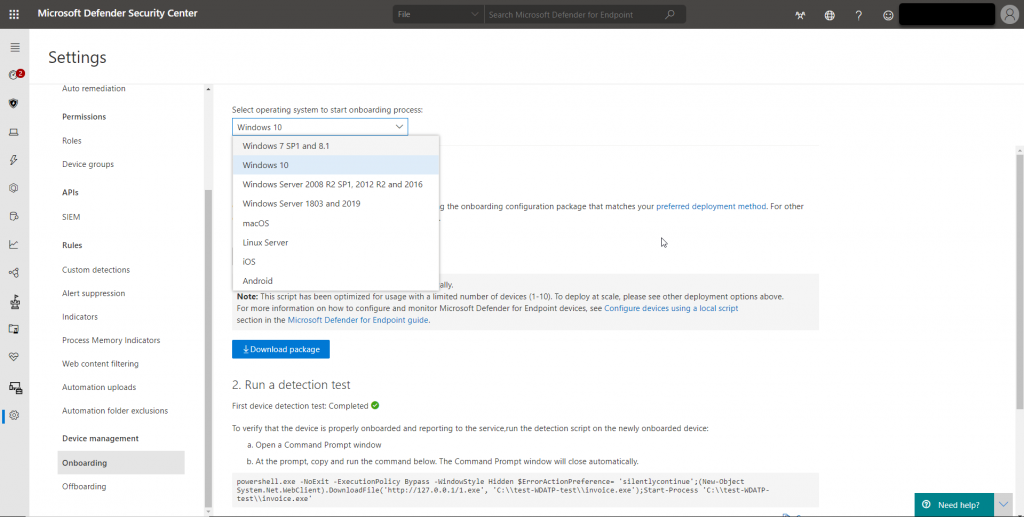1024x517 pixels.
Task: Open the Evaluation lab folder icon
Action: point(14,329)
